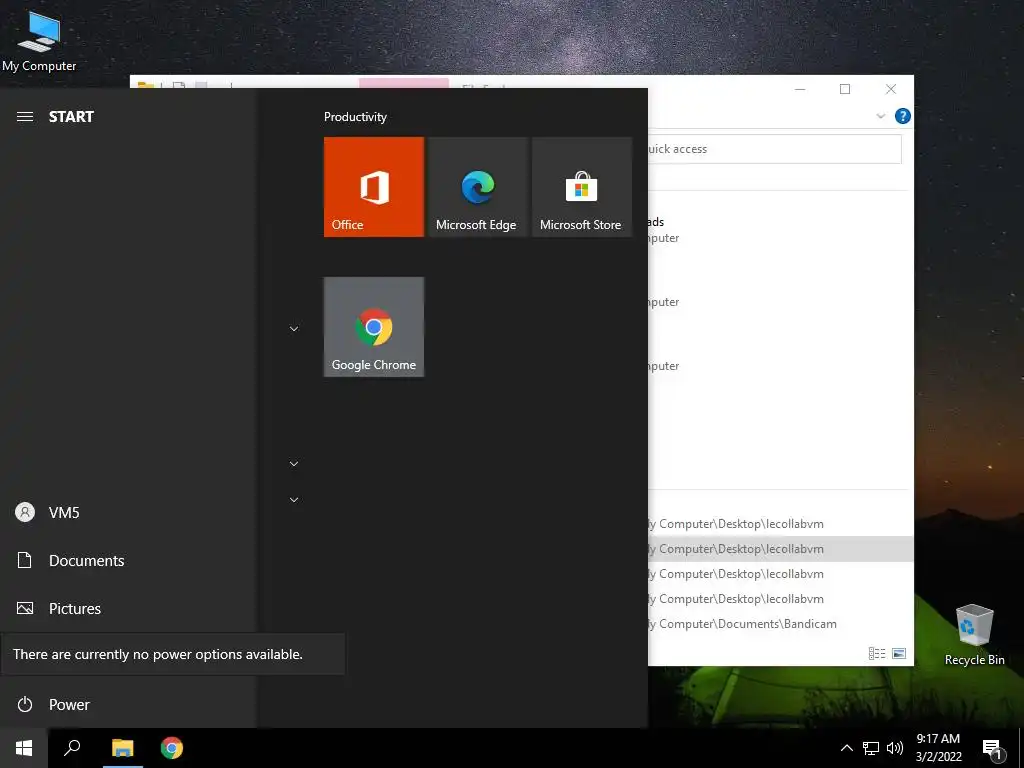Select the Desktop\lecollabvm entry just below the highlighted row

[x=780, y=574]
